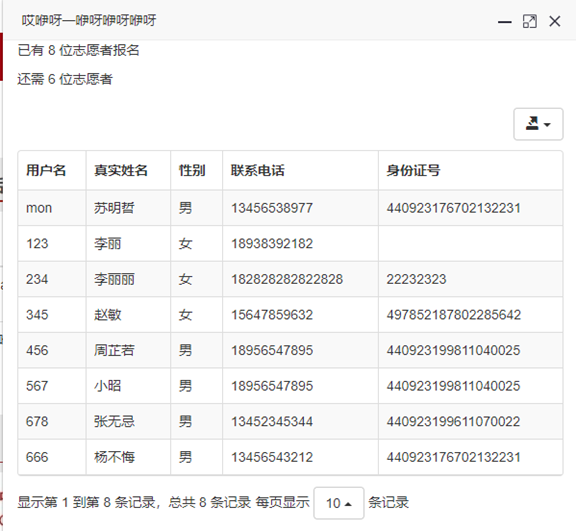Click the dialog title 哎咿呀—咿呀咿呀咿呀
The height and width of the screenshot is (531, 576).
click(89, 20)
